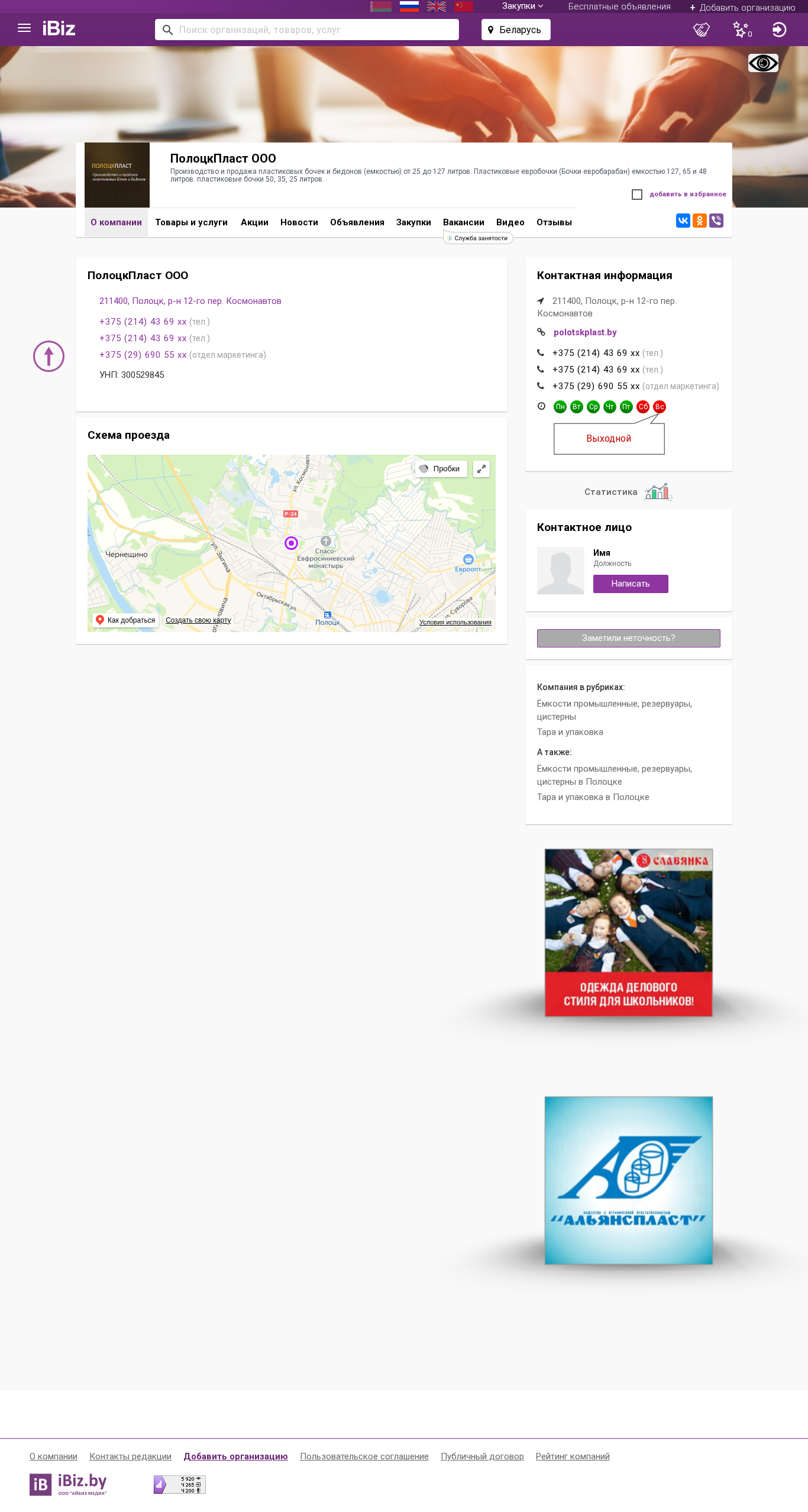Click the Написать button
Screen dimensions: 808x1512
(x=631, y=584)
